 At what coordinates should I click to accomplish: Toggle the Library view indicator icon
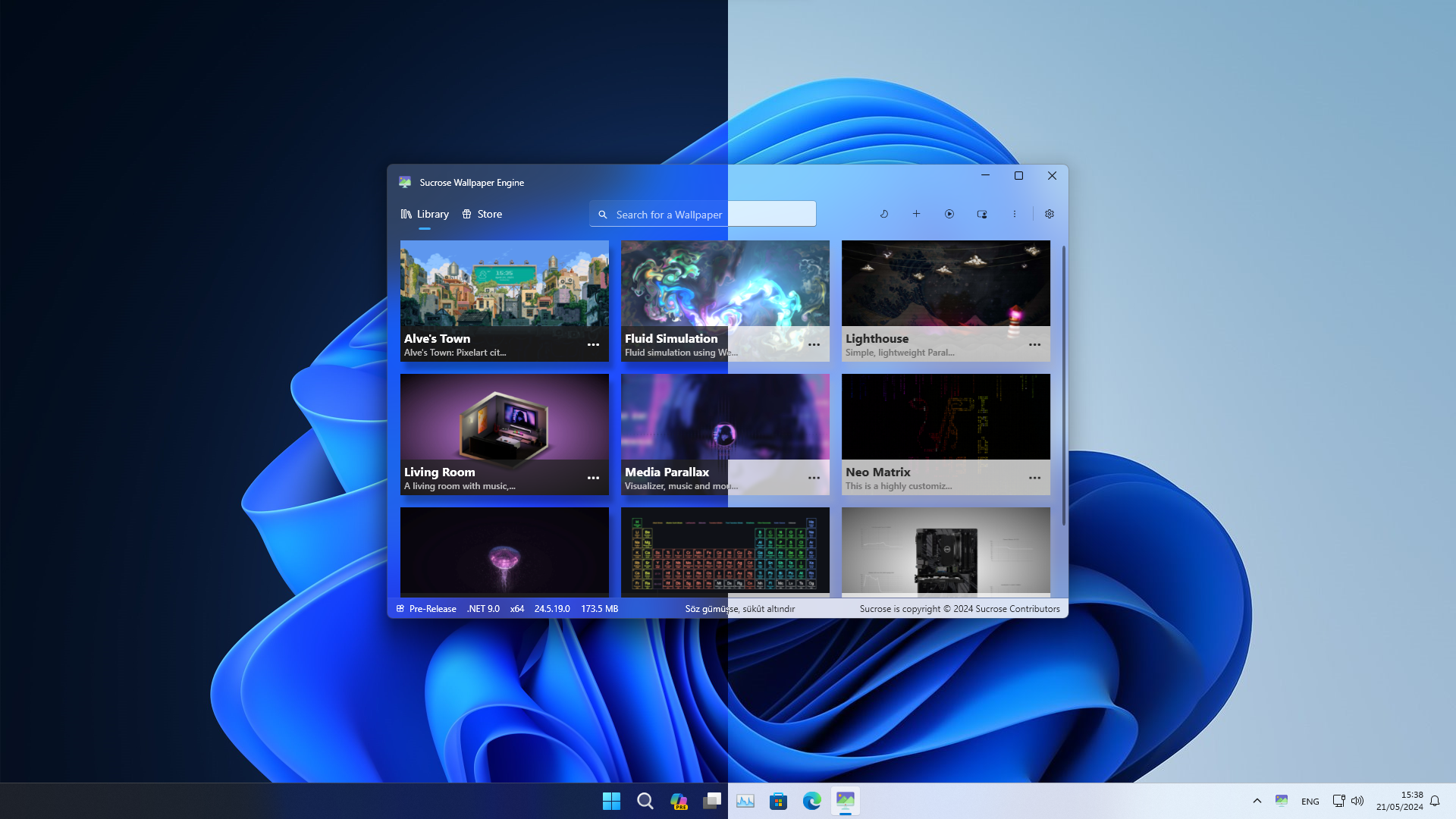pos(405,213)
